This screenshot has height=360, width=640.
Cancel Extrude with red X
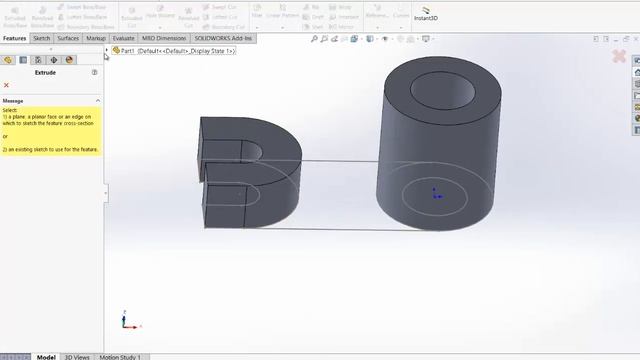pyautogui.click(x=6, y=85)
